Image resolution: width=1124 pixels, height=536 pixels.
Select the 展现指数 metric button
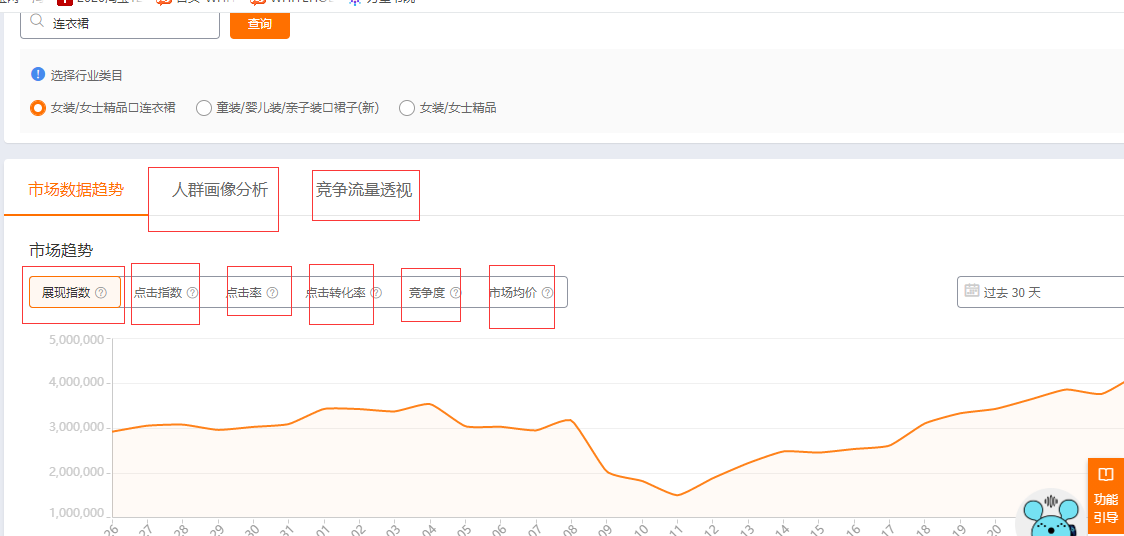click(75, 292)
